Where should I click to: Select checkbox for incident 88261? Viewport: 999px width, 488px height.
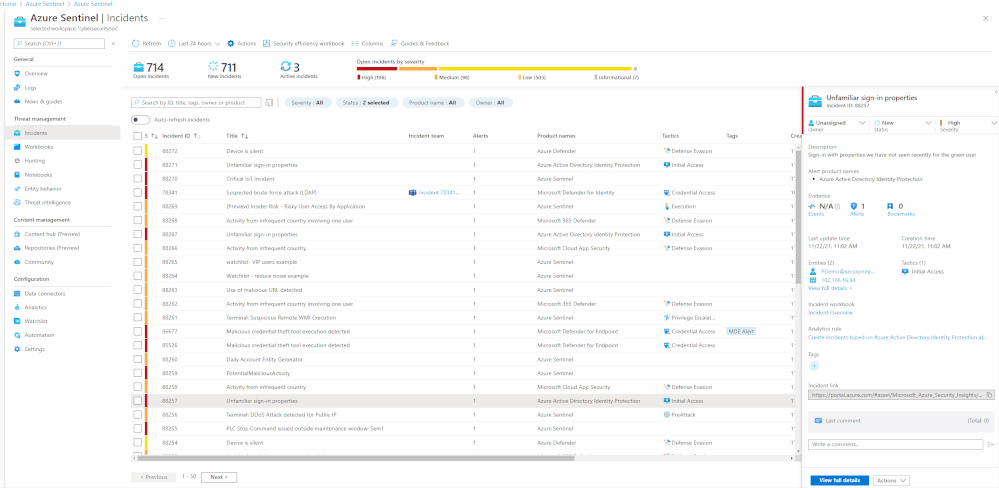pyautogui.click(x=138, y=317)
